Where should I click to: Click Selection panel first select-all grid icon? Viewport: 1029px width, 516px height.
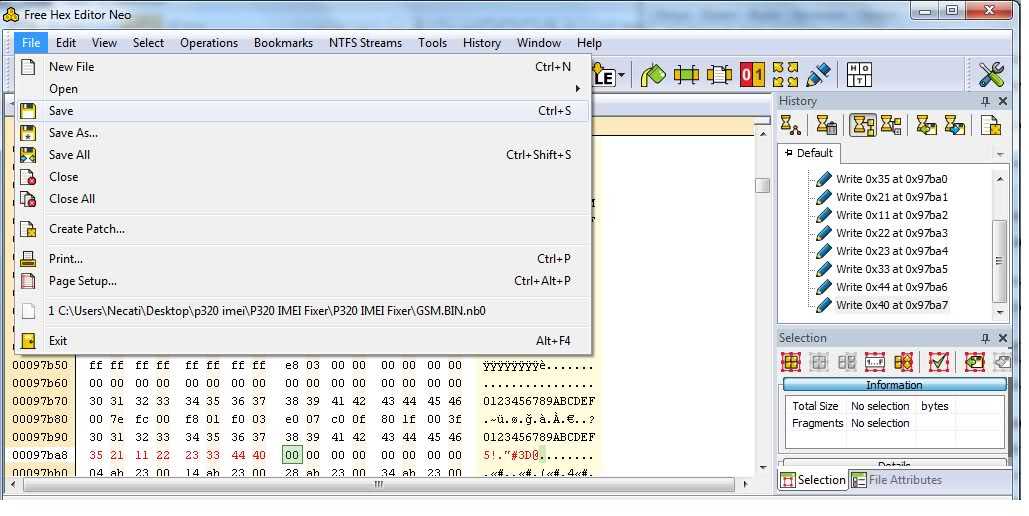[x=791, y=362]
